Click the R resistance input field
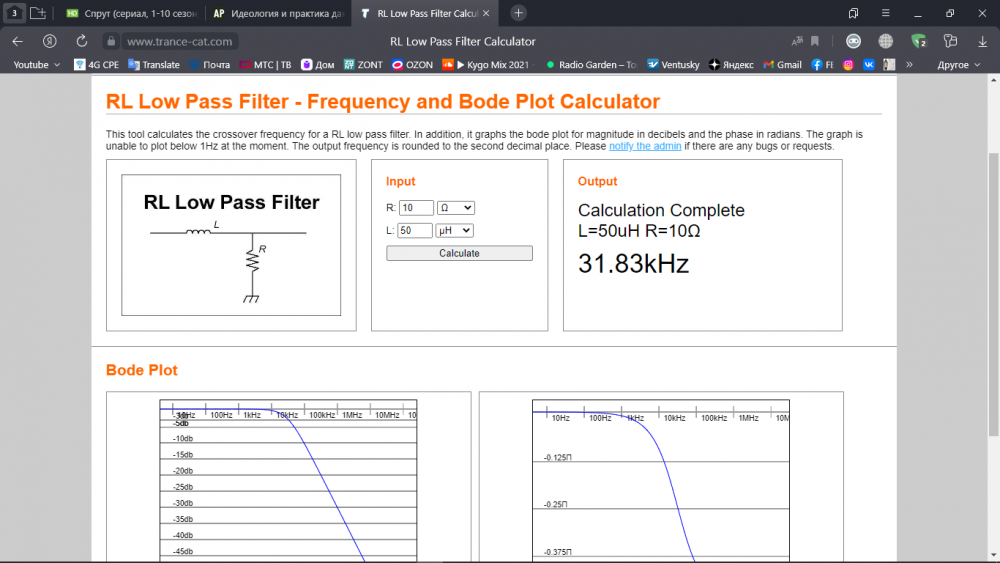The height and width of the screenshot is (563, 1000). 416,208
